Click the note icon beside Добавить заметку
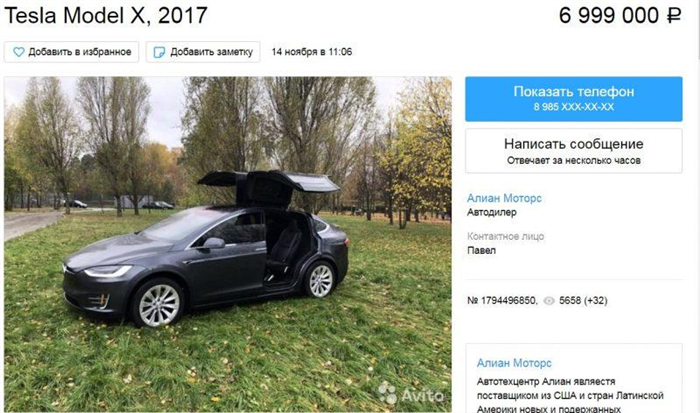This screenshot has height=413, width=700. [x=159, y=52]
